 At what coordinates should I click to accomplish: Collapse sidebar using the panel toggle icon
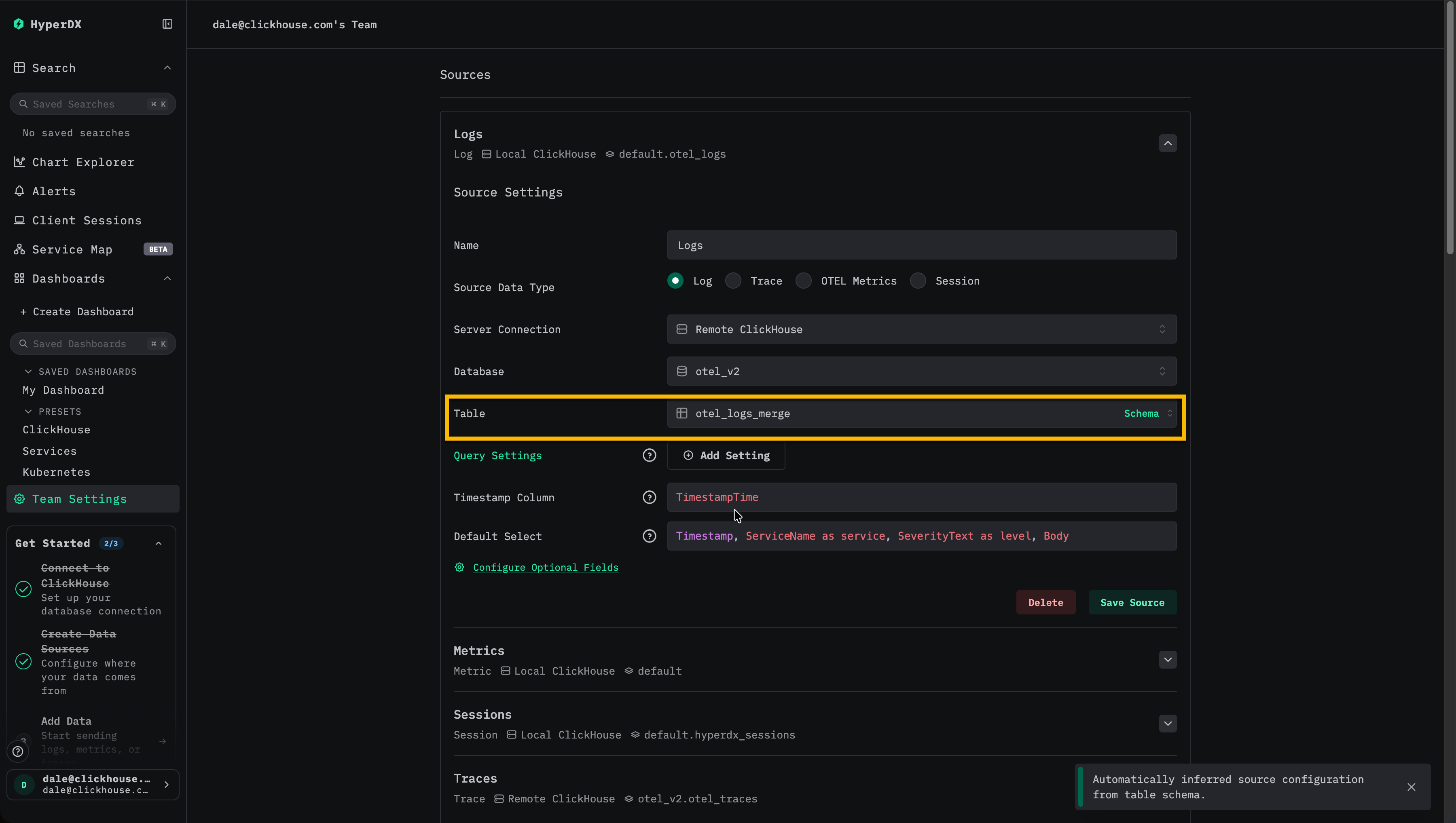click(167, 24)
